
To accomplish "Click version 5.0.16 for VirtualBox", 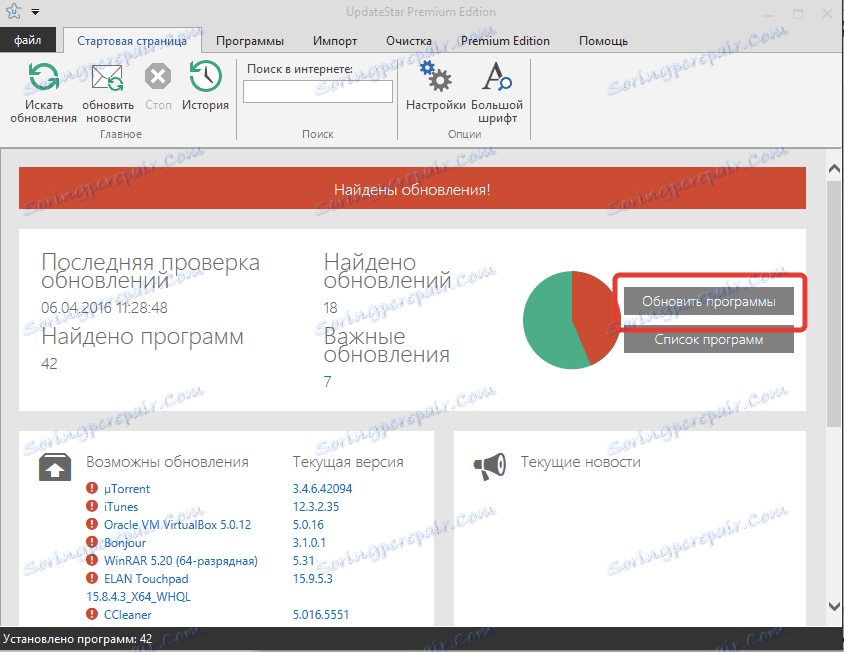I will point(308,524).
